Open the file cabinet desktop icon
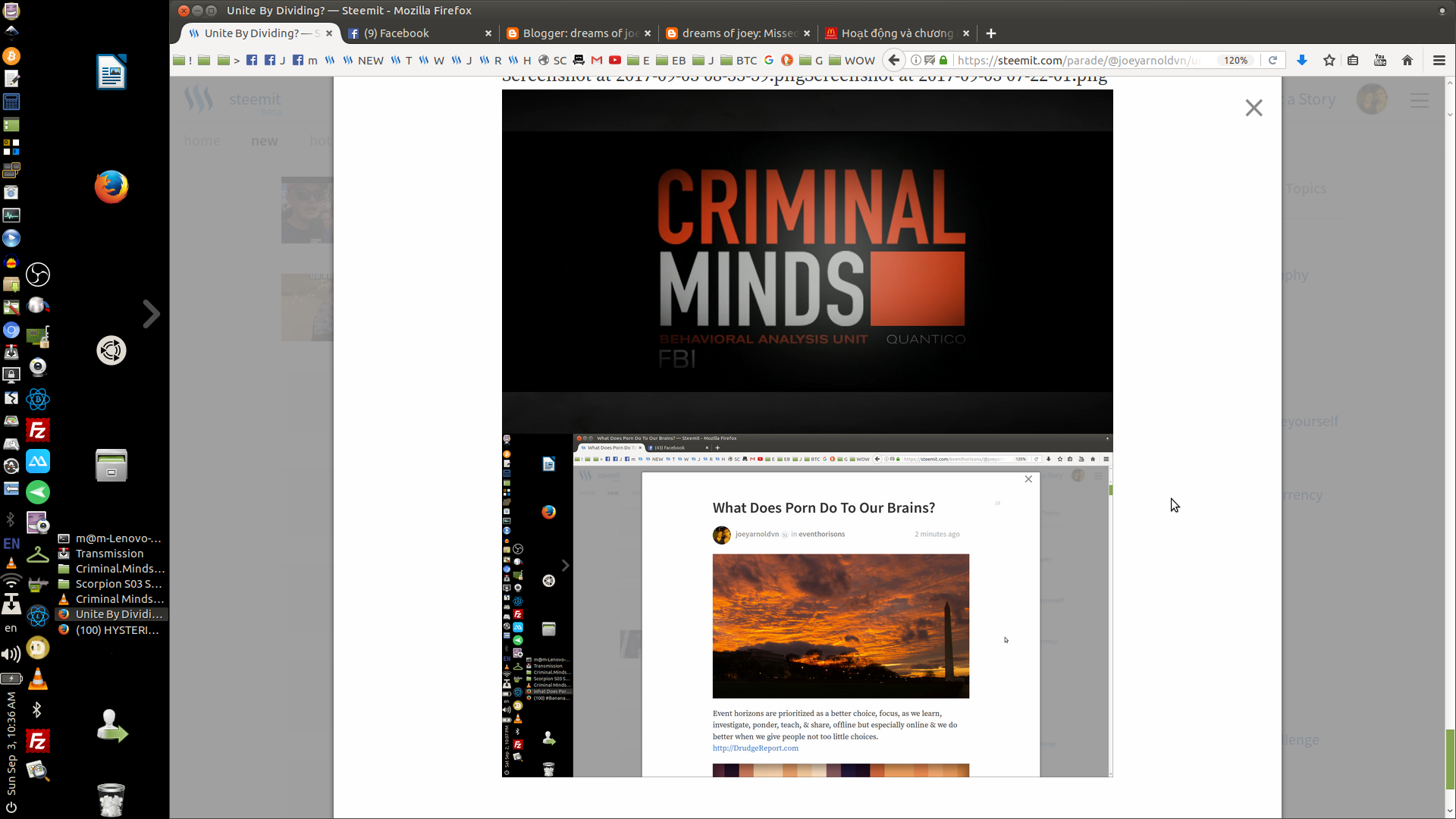The image size is (1456, 819). coord(111,465)
